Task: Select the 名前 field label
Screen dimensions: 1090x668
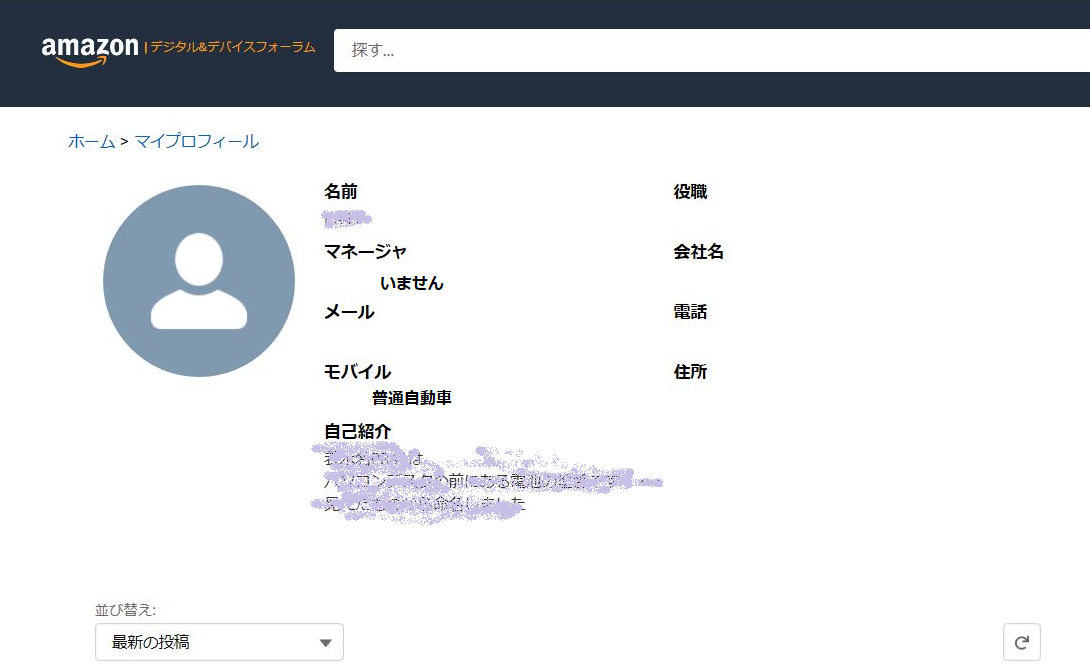Action: (x=341, y=191)
